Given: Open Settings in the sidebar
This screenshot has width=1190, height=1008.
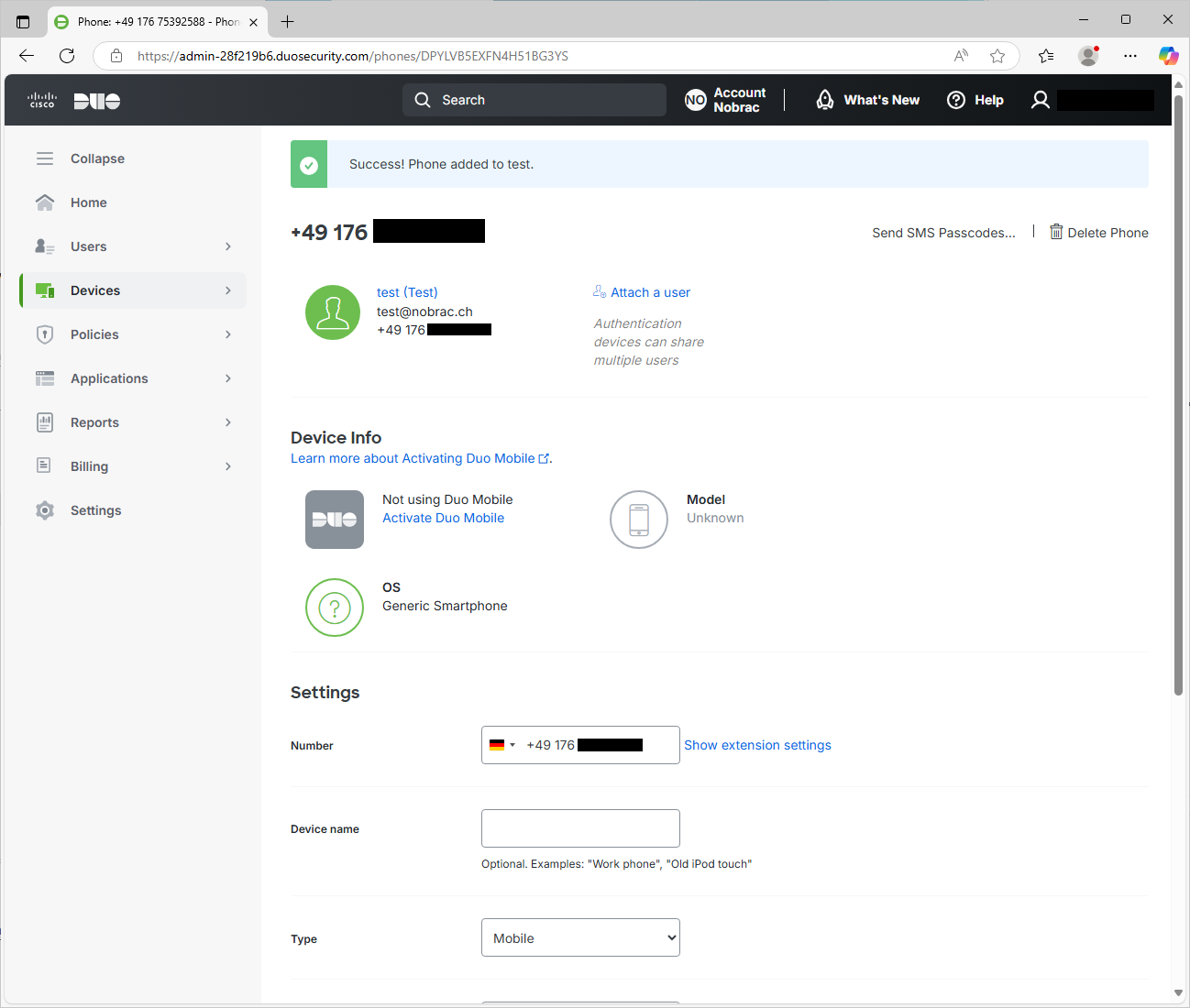Looking at the screenshot, I should tap(133, 510).
